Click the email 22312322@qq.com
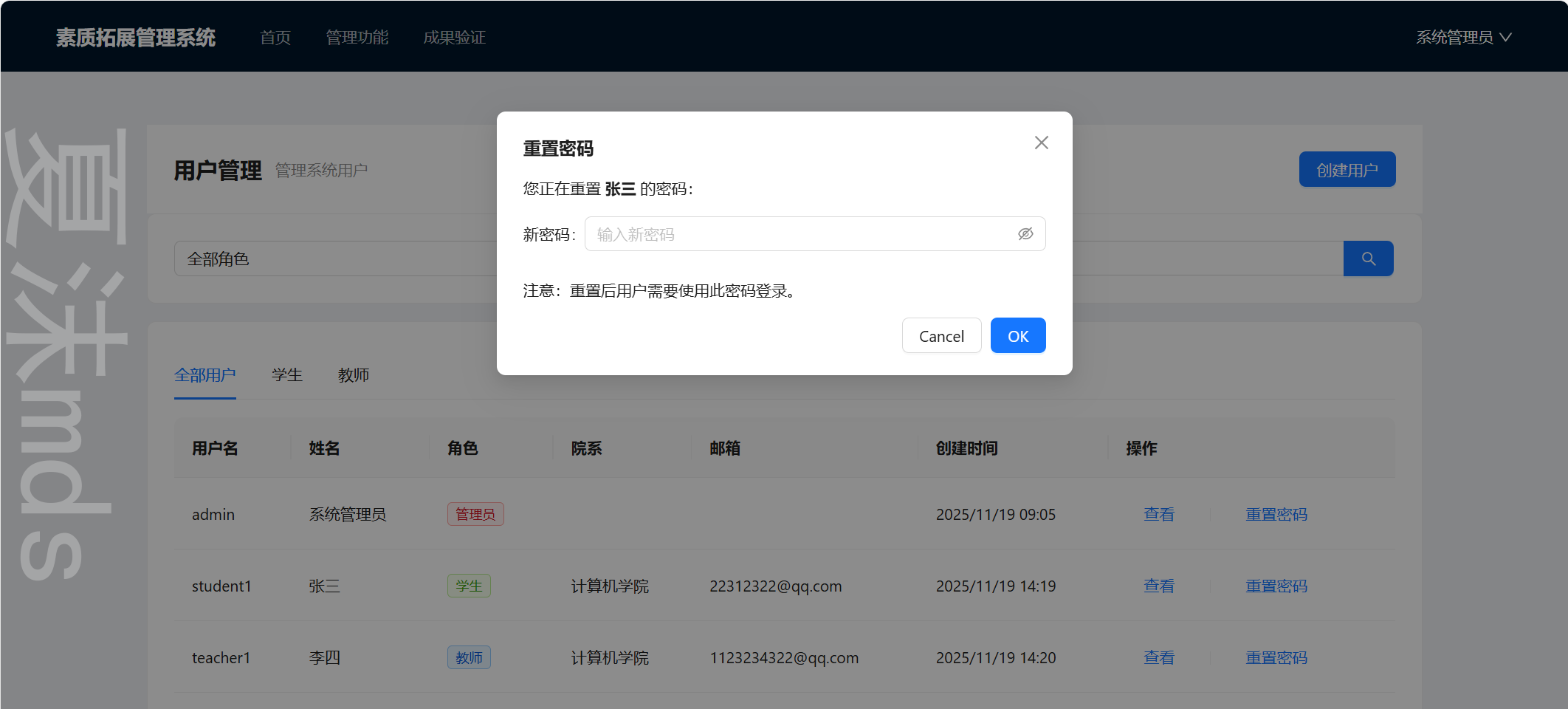 [776, 586]
